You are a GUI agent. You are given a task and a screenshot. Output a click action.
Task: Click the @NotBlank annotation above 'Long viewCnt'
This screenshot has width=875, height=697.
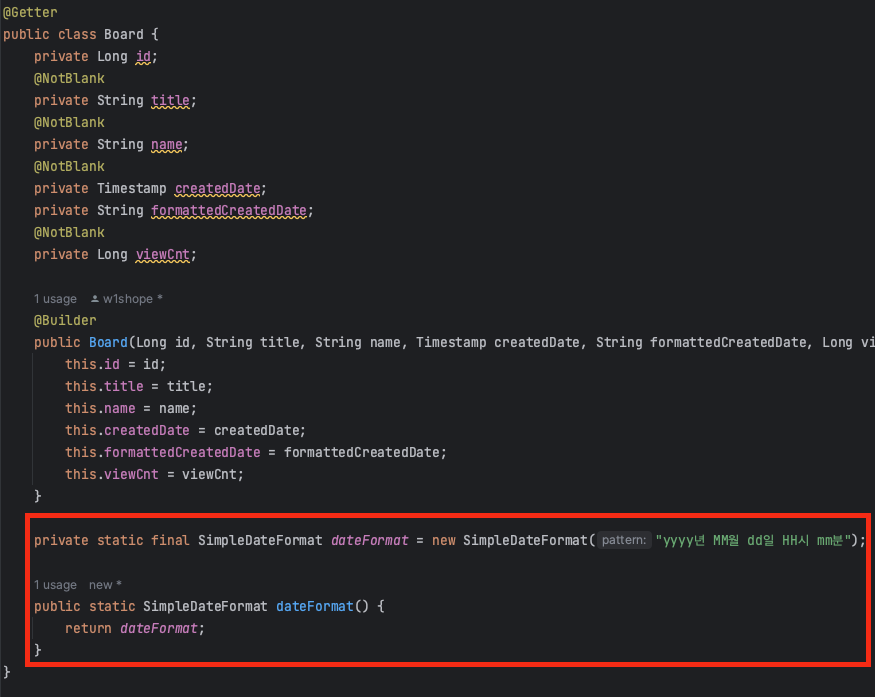[69, 233]
